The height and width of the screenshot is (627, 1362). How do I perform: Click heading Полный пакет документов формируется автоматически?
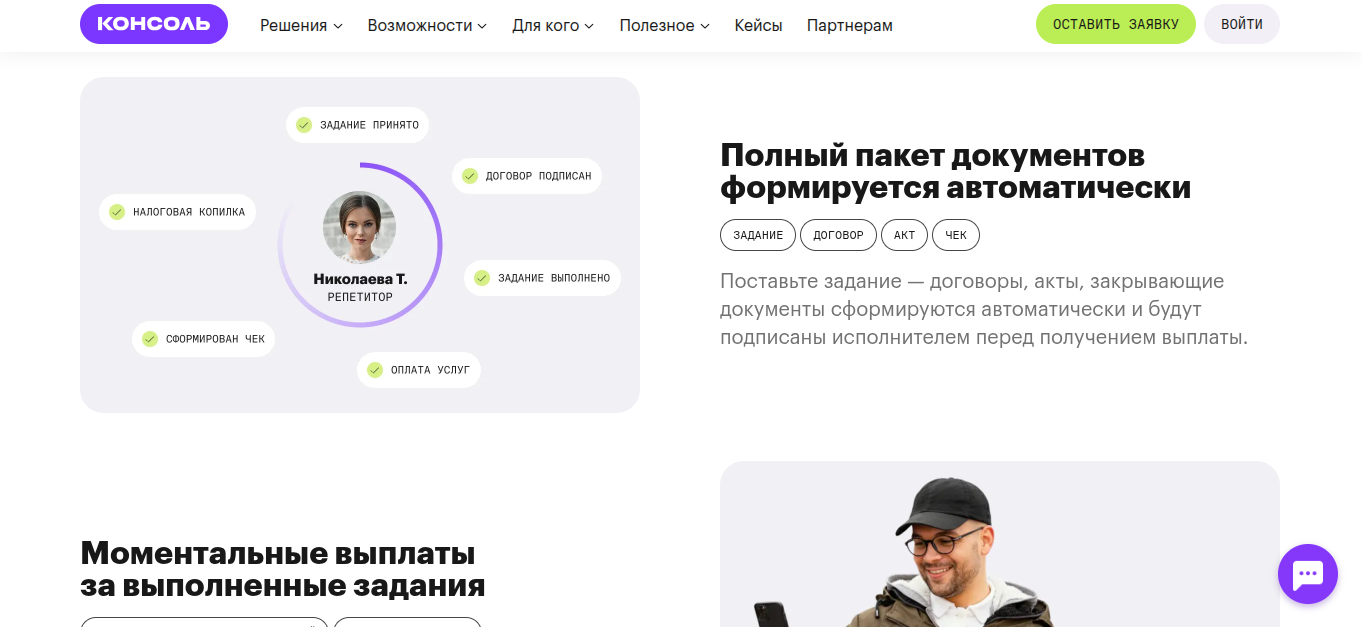[x=955, y=171]
